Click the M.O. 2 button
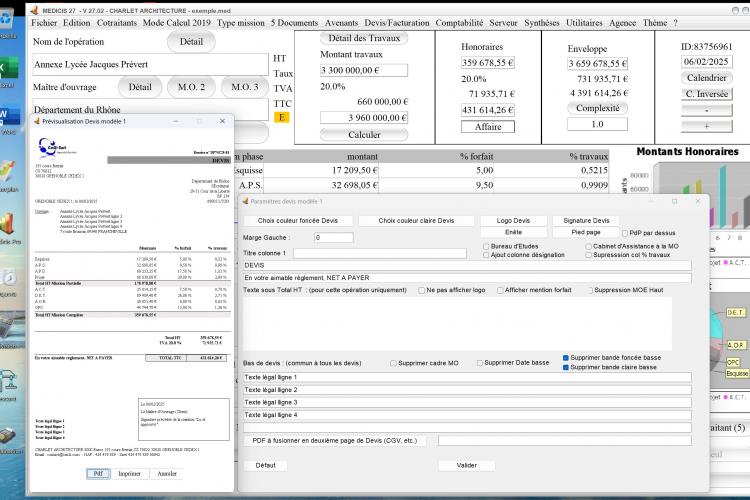This screenshot has height=500, width=750. pyautogui.click(x=191, y=87)
